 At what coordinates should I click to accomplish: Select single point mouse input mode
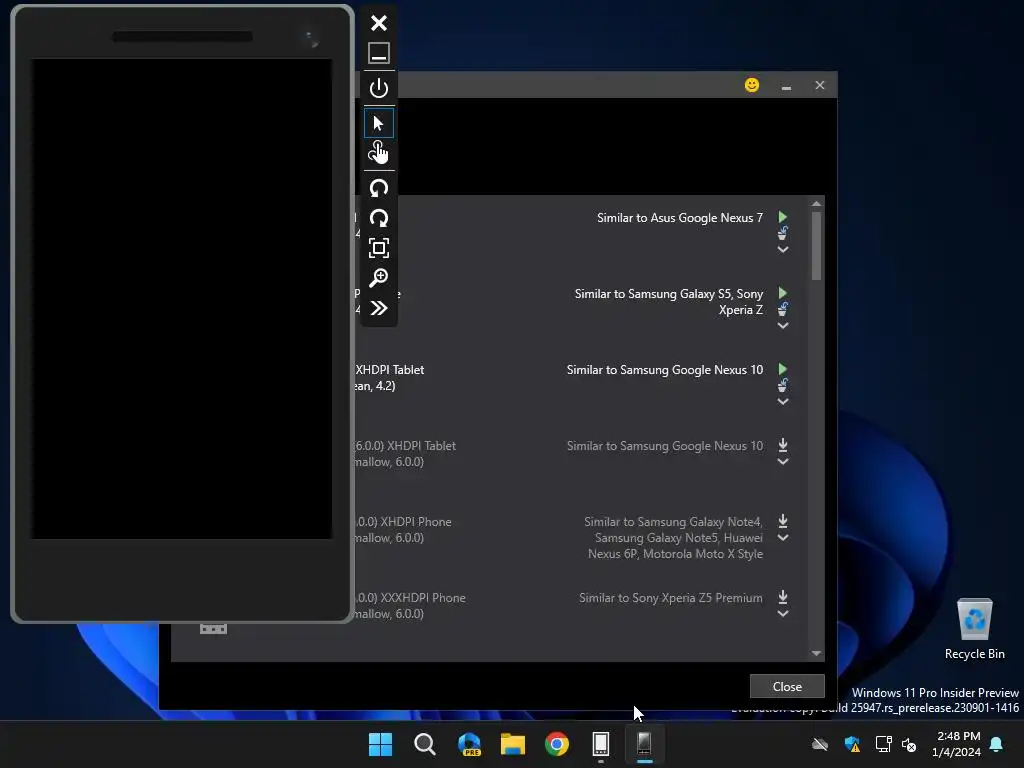click(x=379, y=123)
